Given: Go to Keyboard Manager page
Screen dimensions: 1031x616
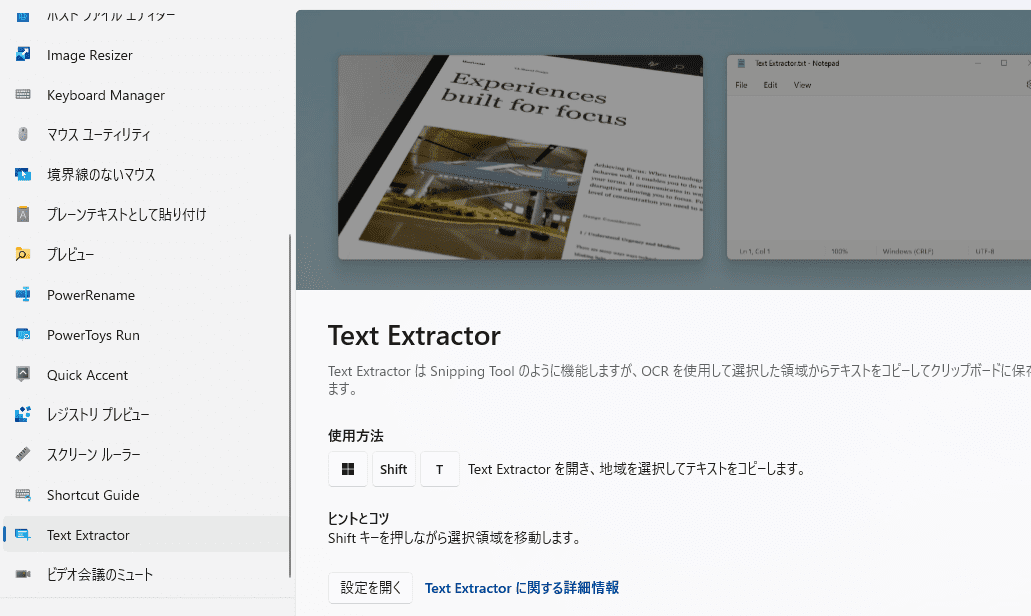Looking at the screenshot, I should click(x=146, y=95).
